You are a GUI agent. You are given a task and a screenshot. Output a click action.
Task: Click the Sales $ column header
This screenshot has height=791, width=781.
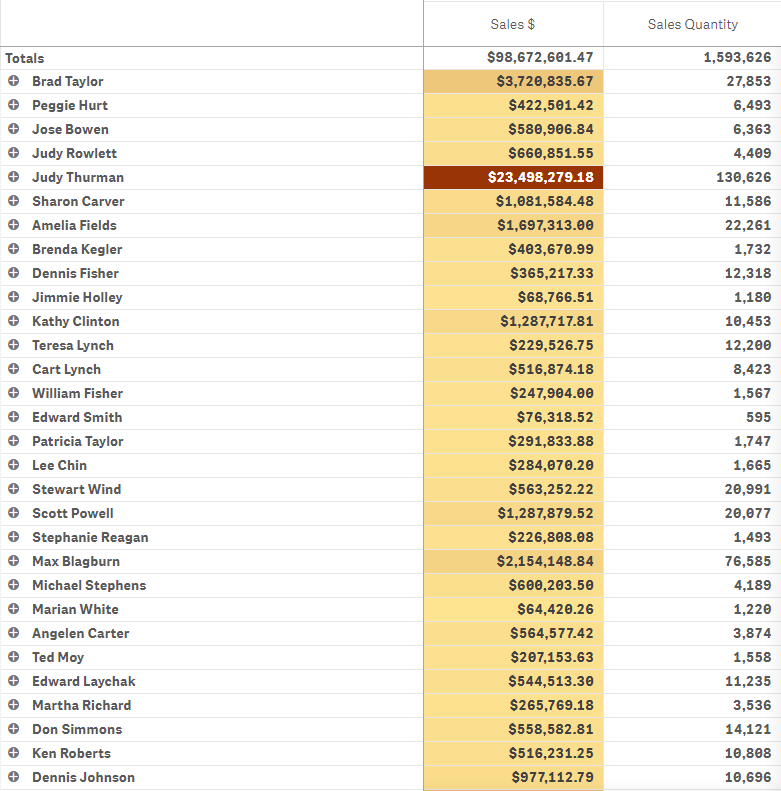click(x=513, y=24)
